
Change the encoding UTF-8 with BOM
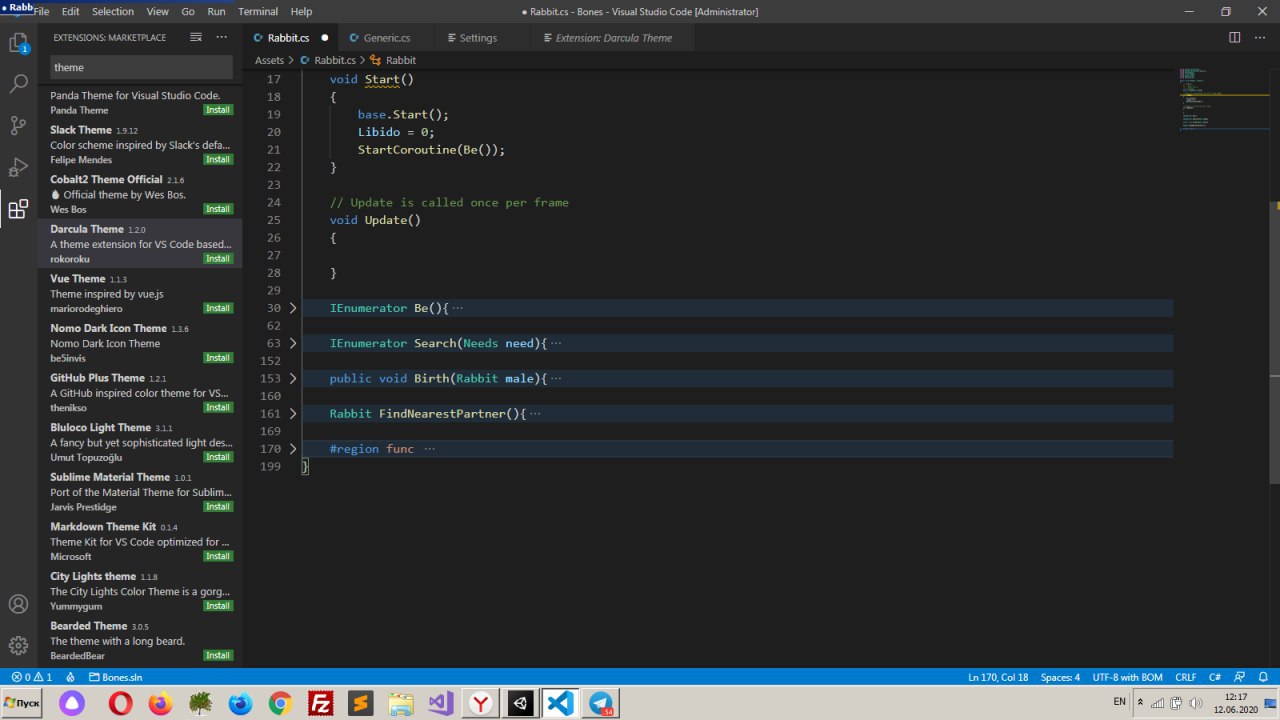point(1127,677)
